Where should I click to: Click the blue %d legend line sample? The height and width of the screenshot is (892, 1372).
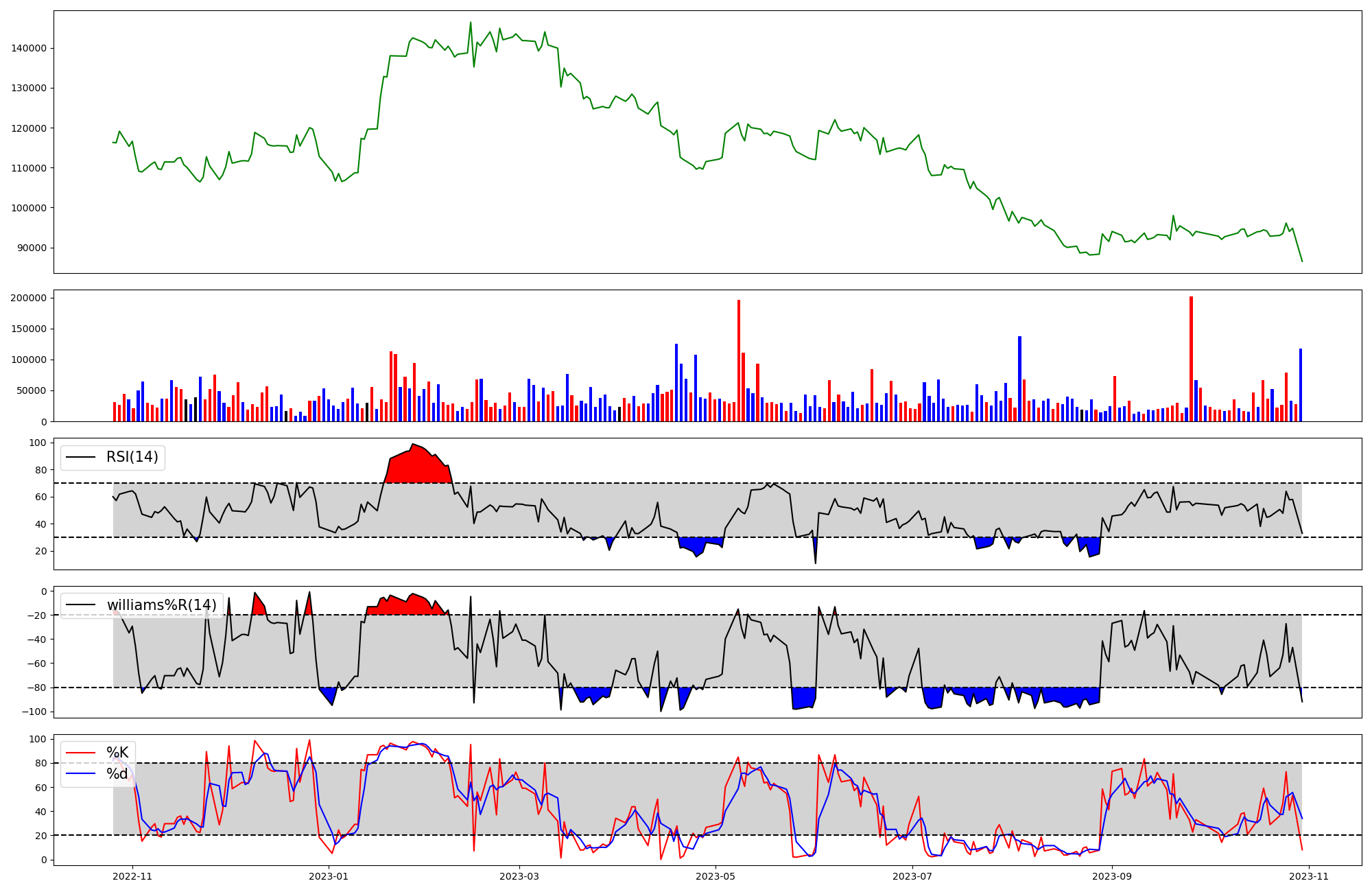(x=80, y=774)
